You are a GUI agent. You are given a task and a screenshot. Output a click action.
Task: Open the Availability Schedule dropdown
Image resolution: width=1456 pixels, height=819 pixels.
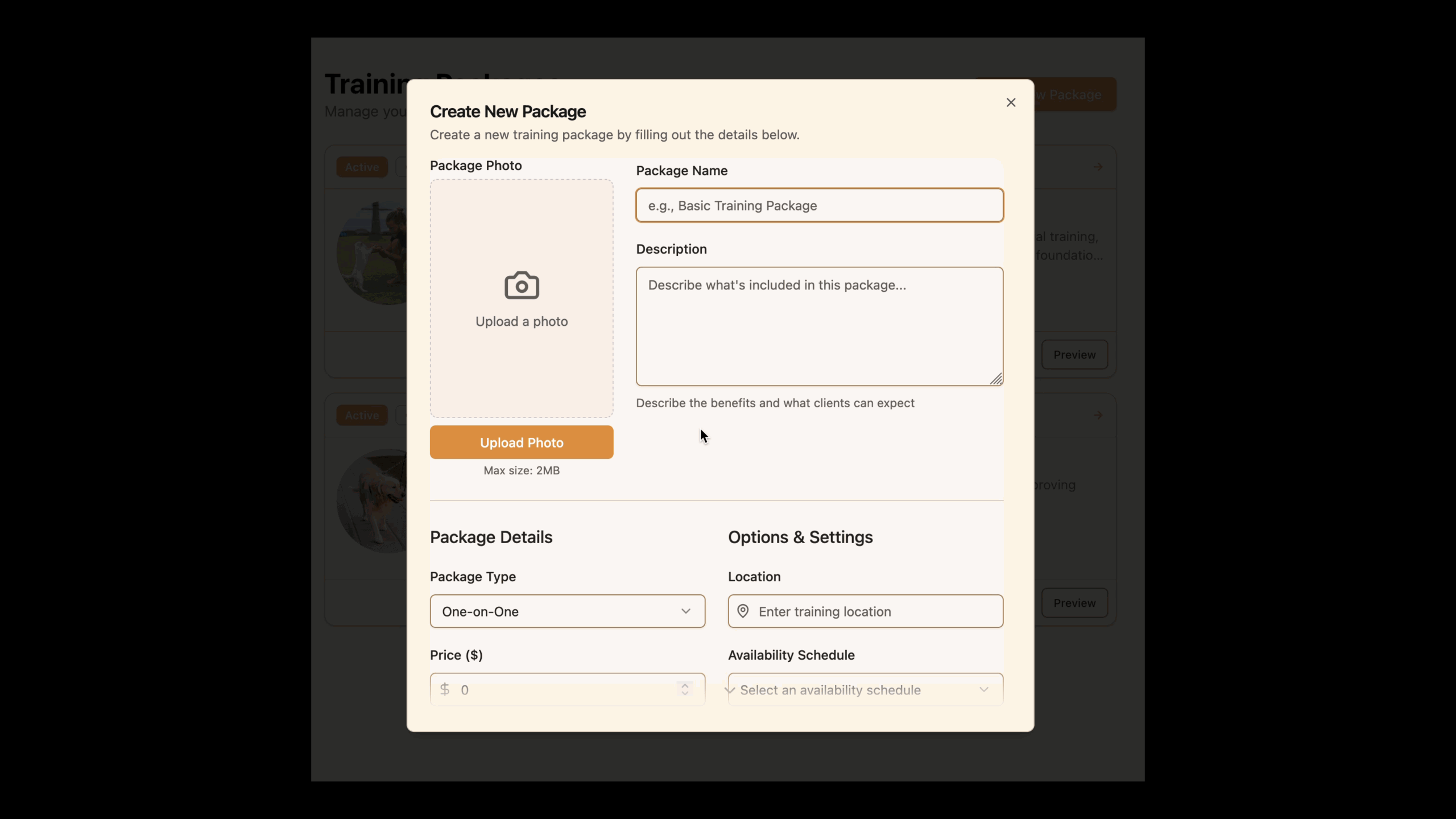pos(864,689)
